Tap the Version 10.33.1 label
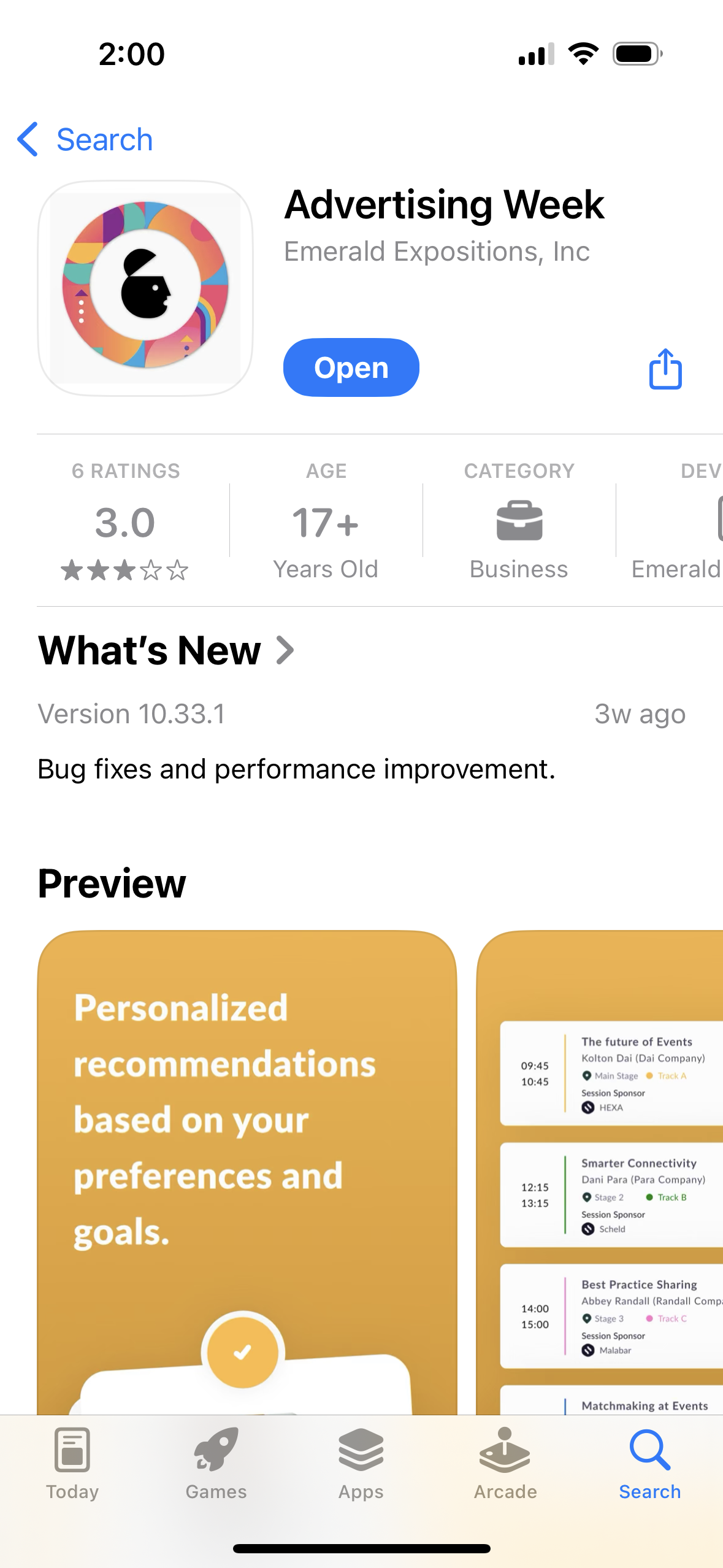Screen dimensions: 723x1568 [132, 714]
